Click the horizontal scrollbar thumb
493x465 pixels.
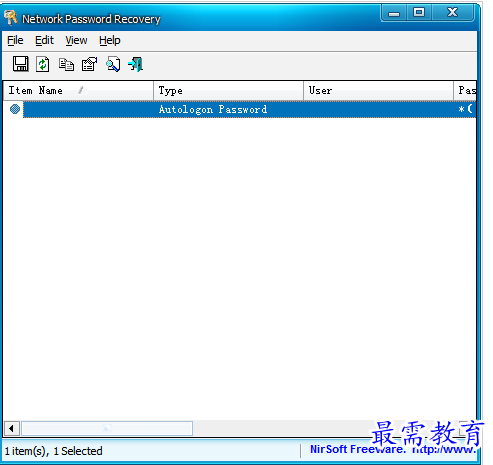pos(107,428)
